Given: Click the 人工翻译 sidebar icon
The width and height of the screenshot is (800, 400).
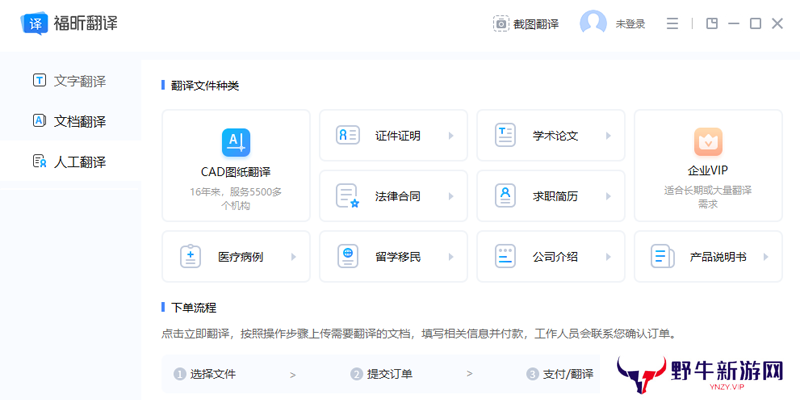Looking at the screenshot, I should click(39, 162).
